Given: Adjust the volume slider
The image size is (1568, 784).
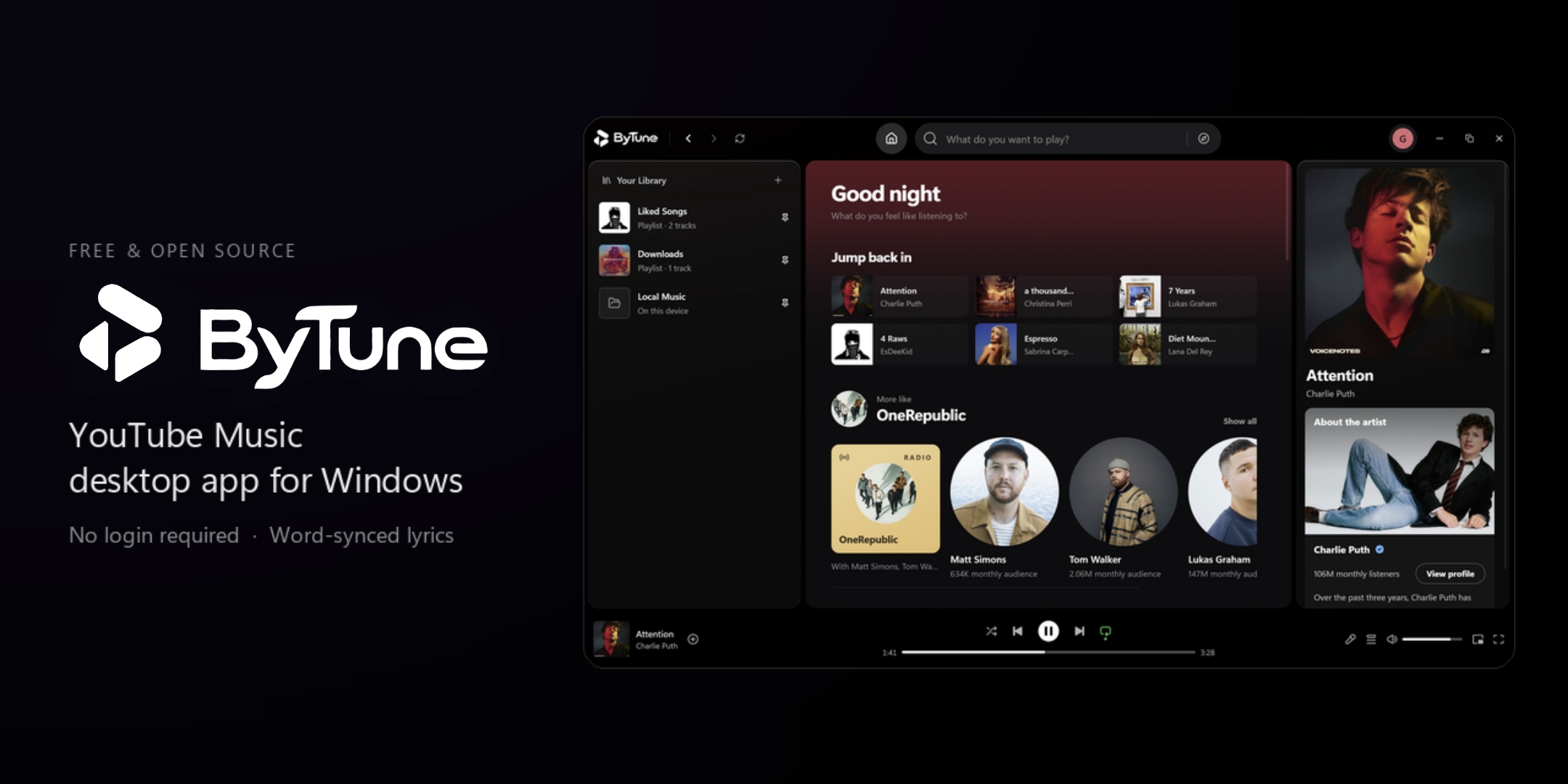Looking at the screenshot, I should coord(1432,639).
